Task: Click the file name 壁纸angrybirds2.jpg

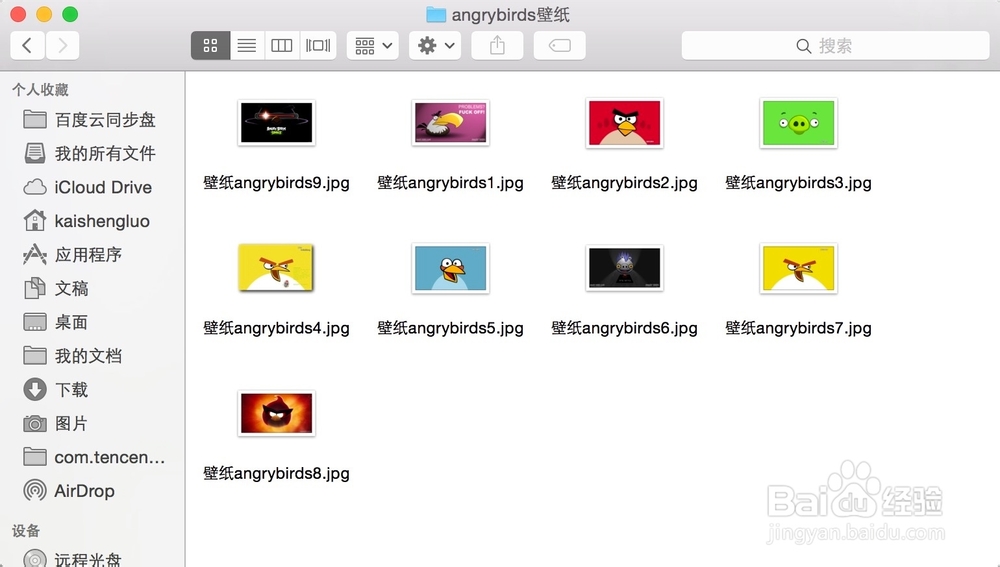Action: click(624, 183)
